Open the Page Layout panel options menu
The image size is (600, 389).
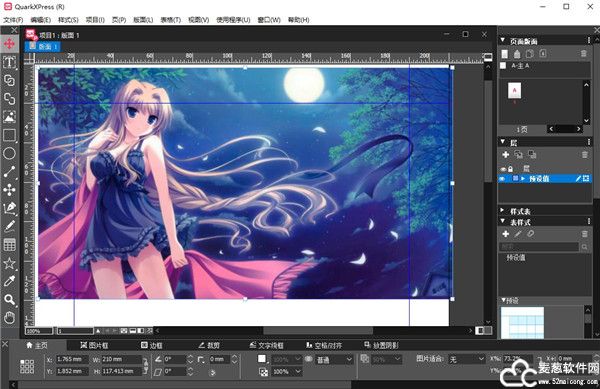tap(589, 40)
